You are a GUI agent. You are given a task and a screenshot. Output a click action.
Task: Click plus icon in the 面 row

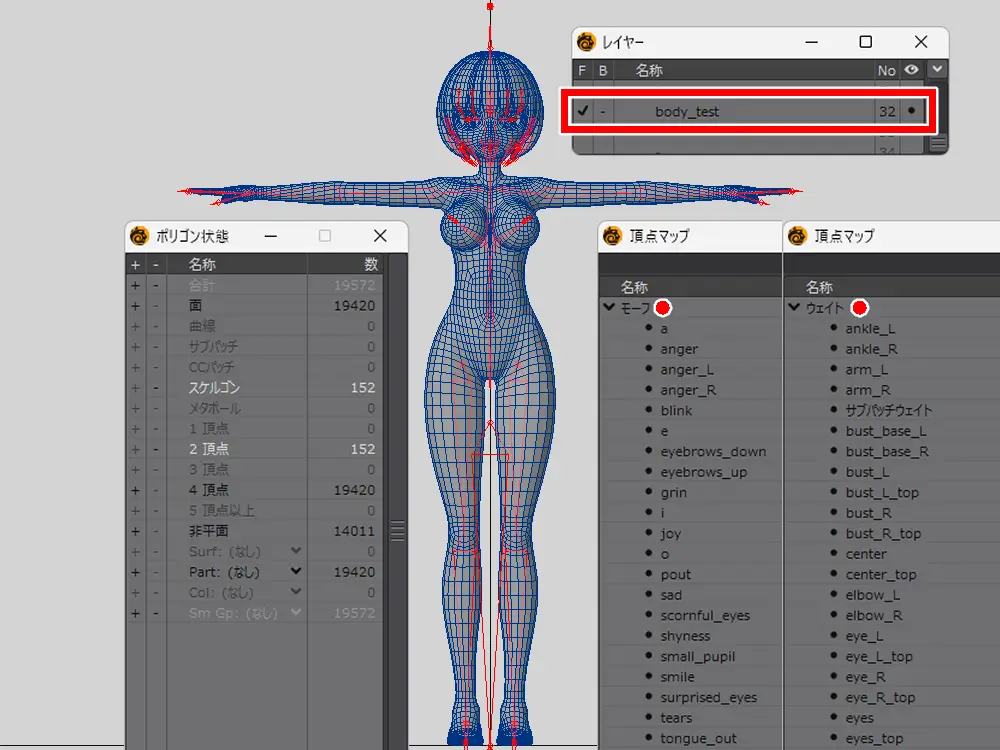coord(135,306)
